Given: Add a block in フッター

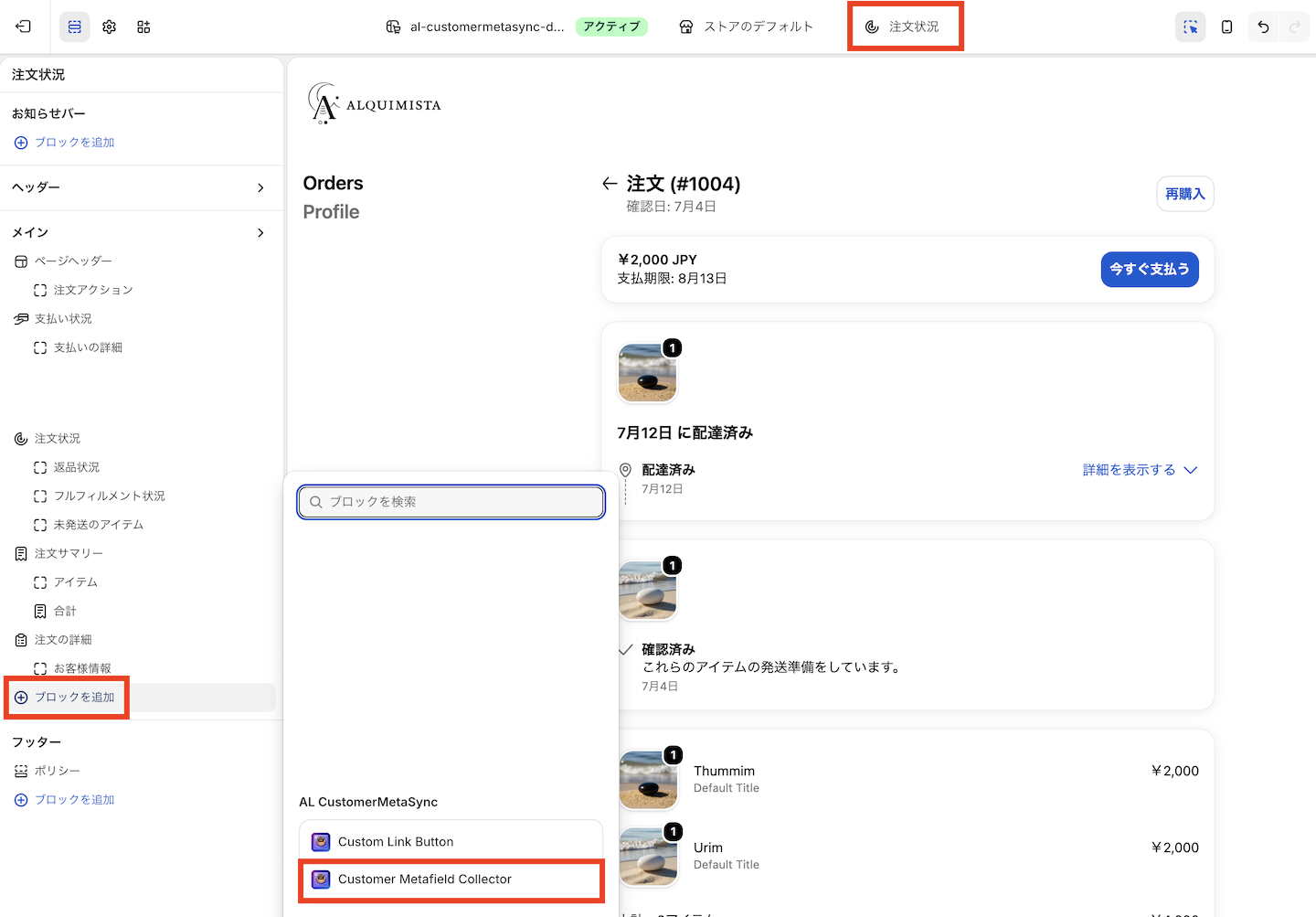Looking at the screenshot, I should 65,800.
